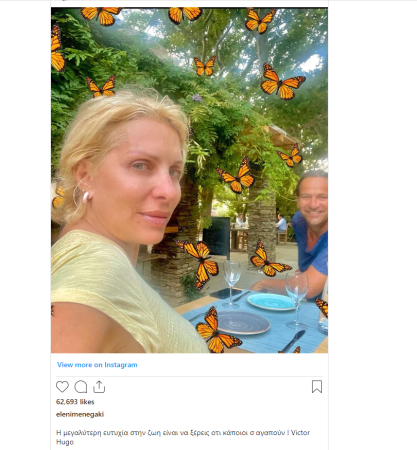Open the elenimenegaki profile username
417x450 pixels.
(80, 414)
